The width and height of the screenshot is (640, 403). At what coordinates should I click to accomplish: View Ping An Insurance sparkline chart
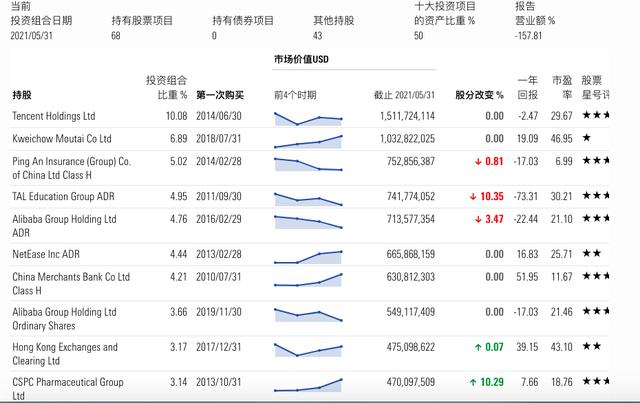pos(308,164)
